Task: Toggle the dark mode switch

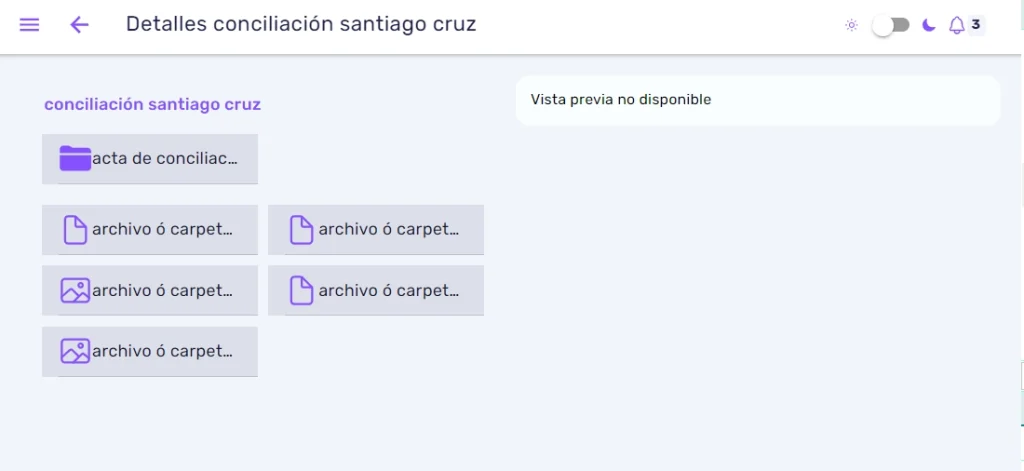Action: 891,25
